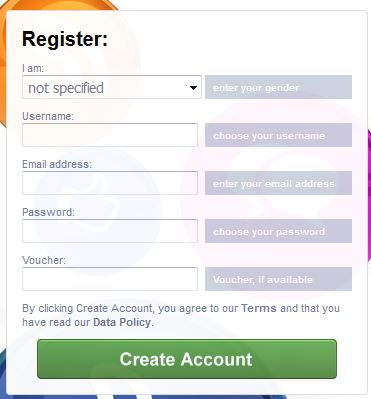The height and width of the screenshot is (399, 371).
Task: Click the 'choose your username' hint box
Action: coord(278,135)
